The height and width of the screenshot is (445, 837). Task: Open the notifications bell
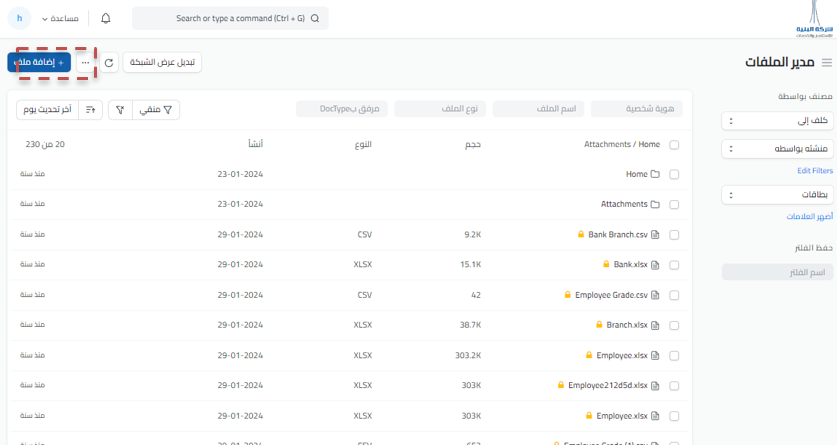106,19
